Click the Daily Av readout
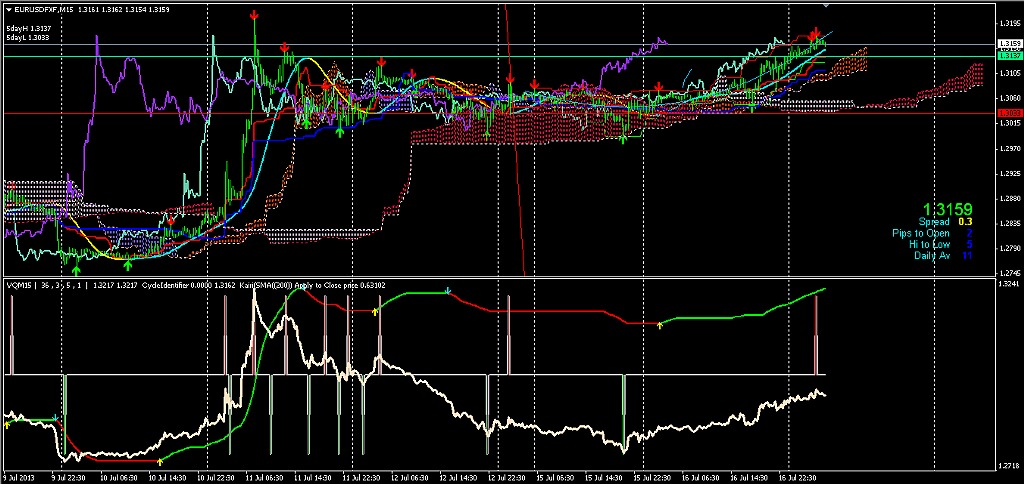1024x484 pixels. click(943, 255)
